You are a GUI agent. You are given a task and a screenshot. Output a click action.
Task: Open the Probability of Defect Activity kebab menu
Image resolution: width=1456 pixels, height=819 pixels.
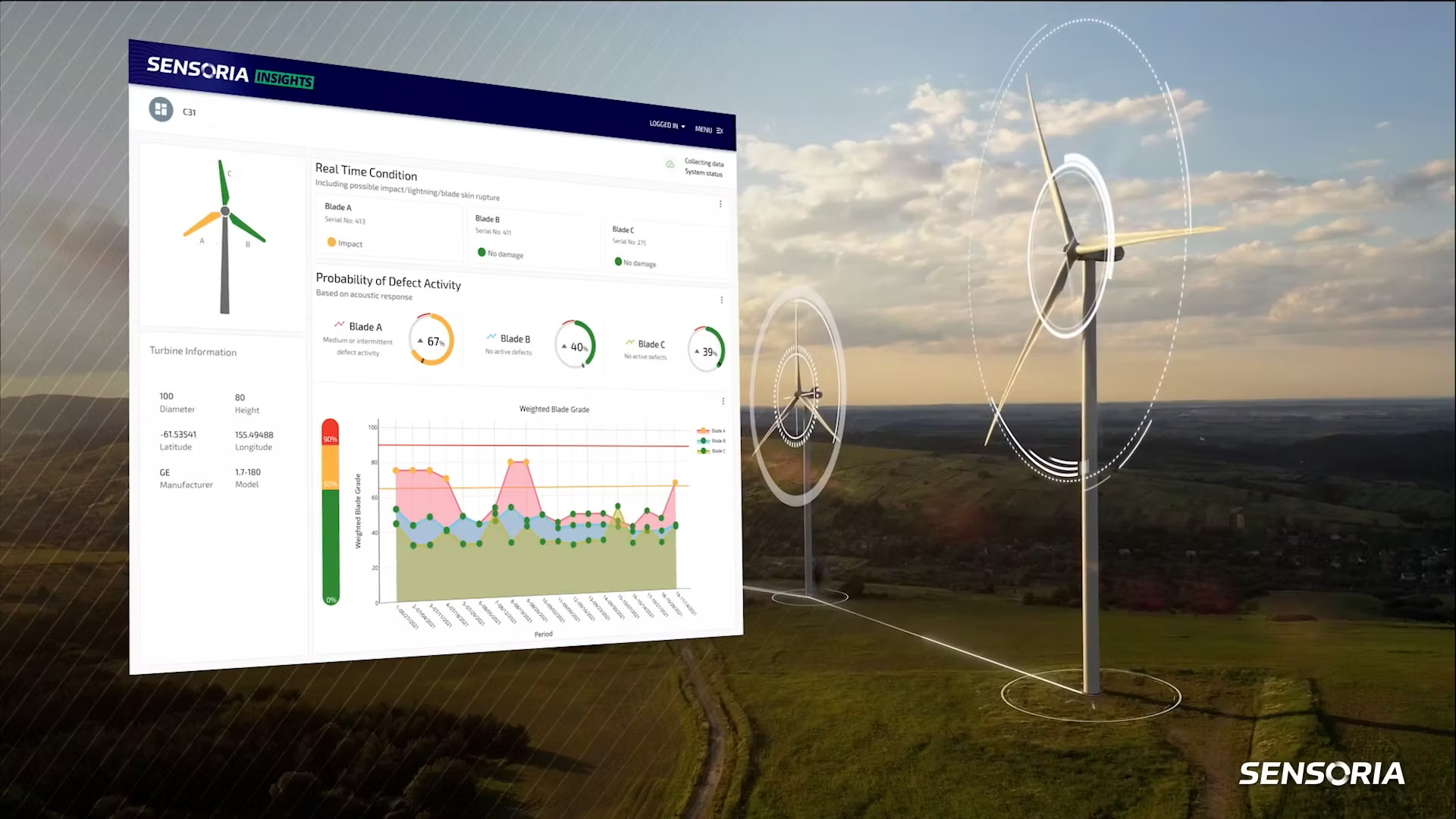coord(721,300)
